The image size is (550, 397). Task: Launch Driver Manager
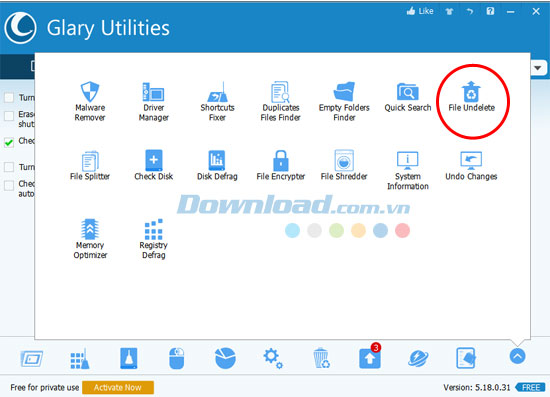[x=153, y=101]
